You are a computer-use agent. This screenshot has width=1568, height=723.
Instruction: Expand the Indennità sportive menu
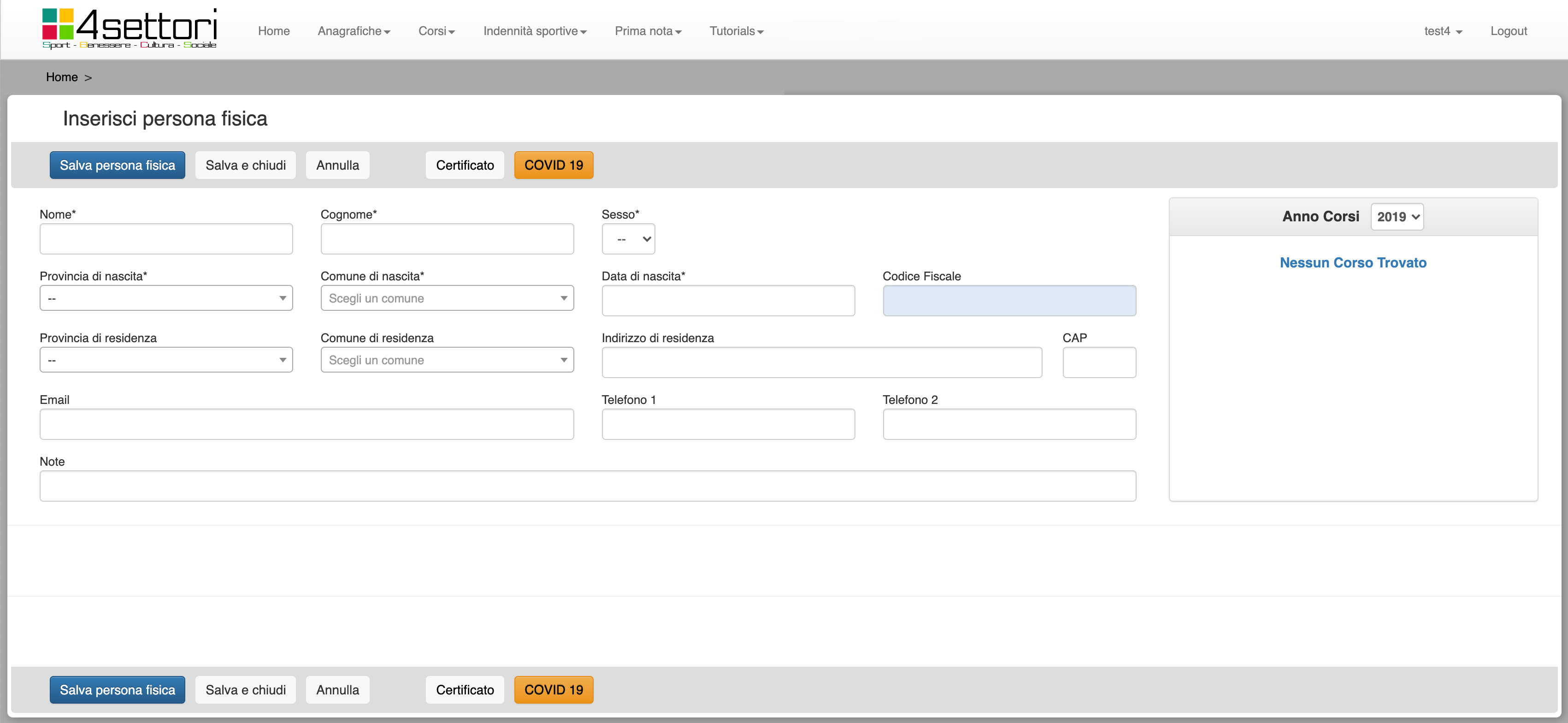[534, 31]
